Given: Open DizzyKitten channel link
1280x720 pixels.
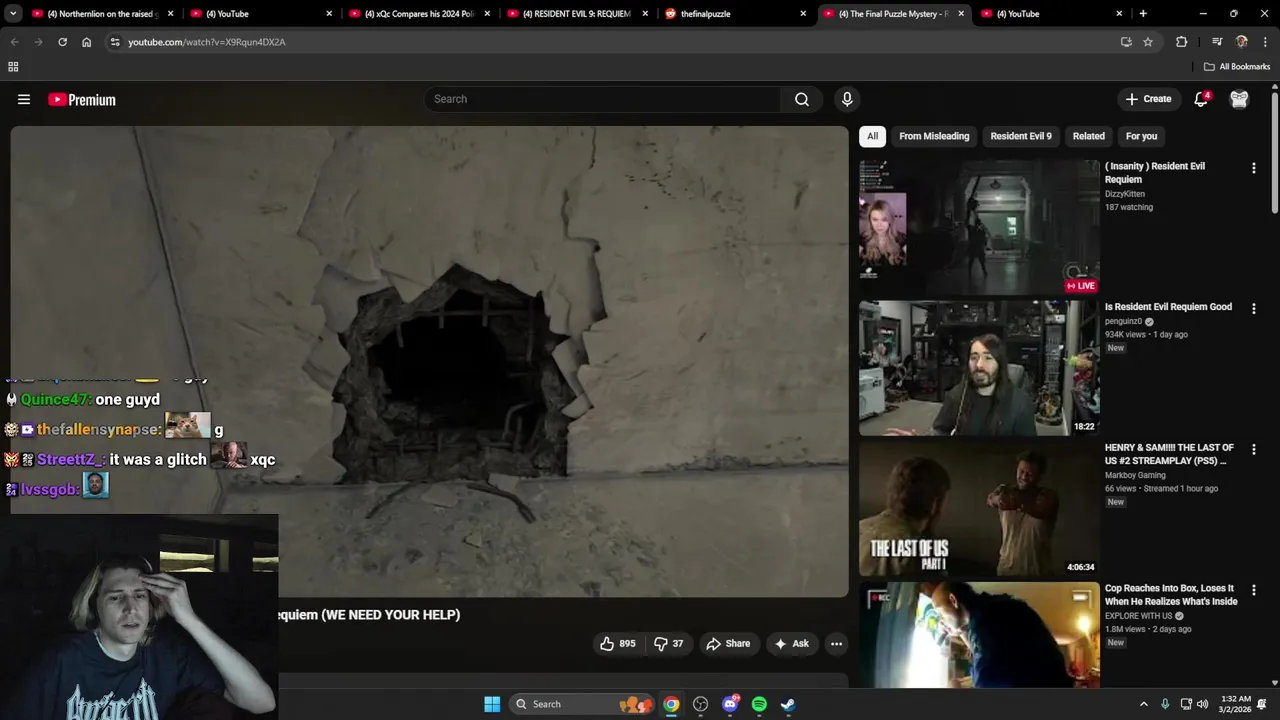Looking at the screenshot, I should (1125, 194).
